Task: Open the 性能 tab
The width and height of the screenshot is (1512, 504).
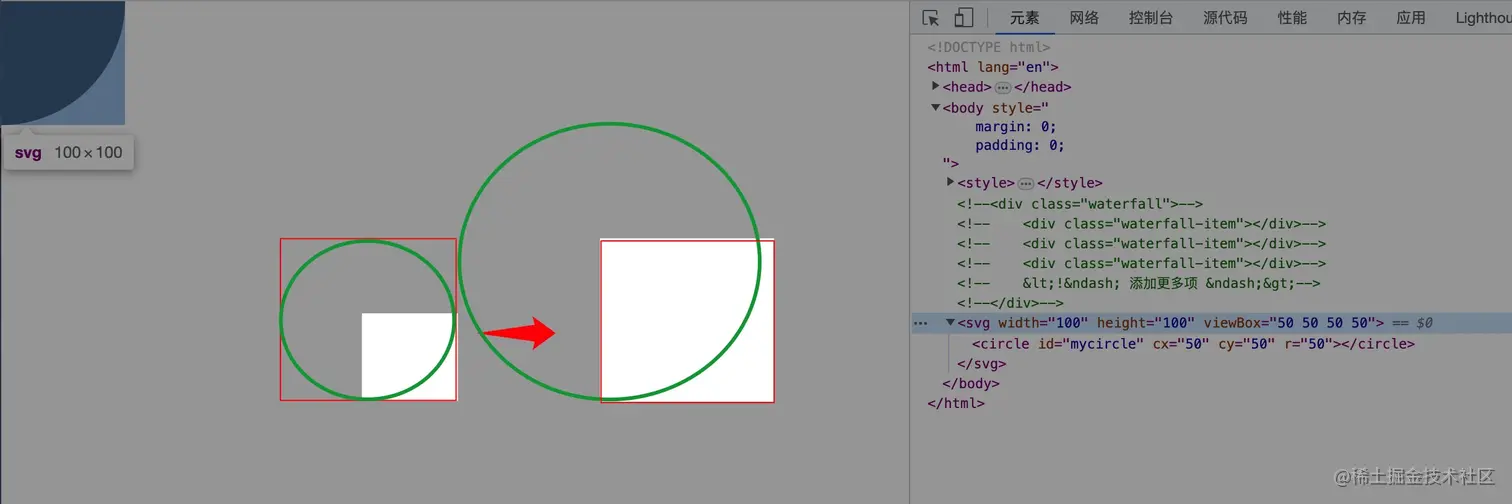Action: point(1292,18)
